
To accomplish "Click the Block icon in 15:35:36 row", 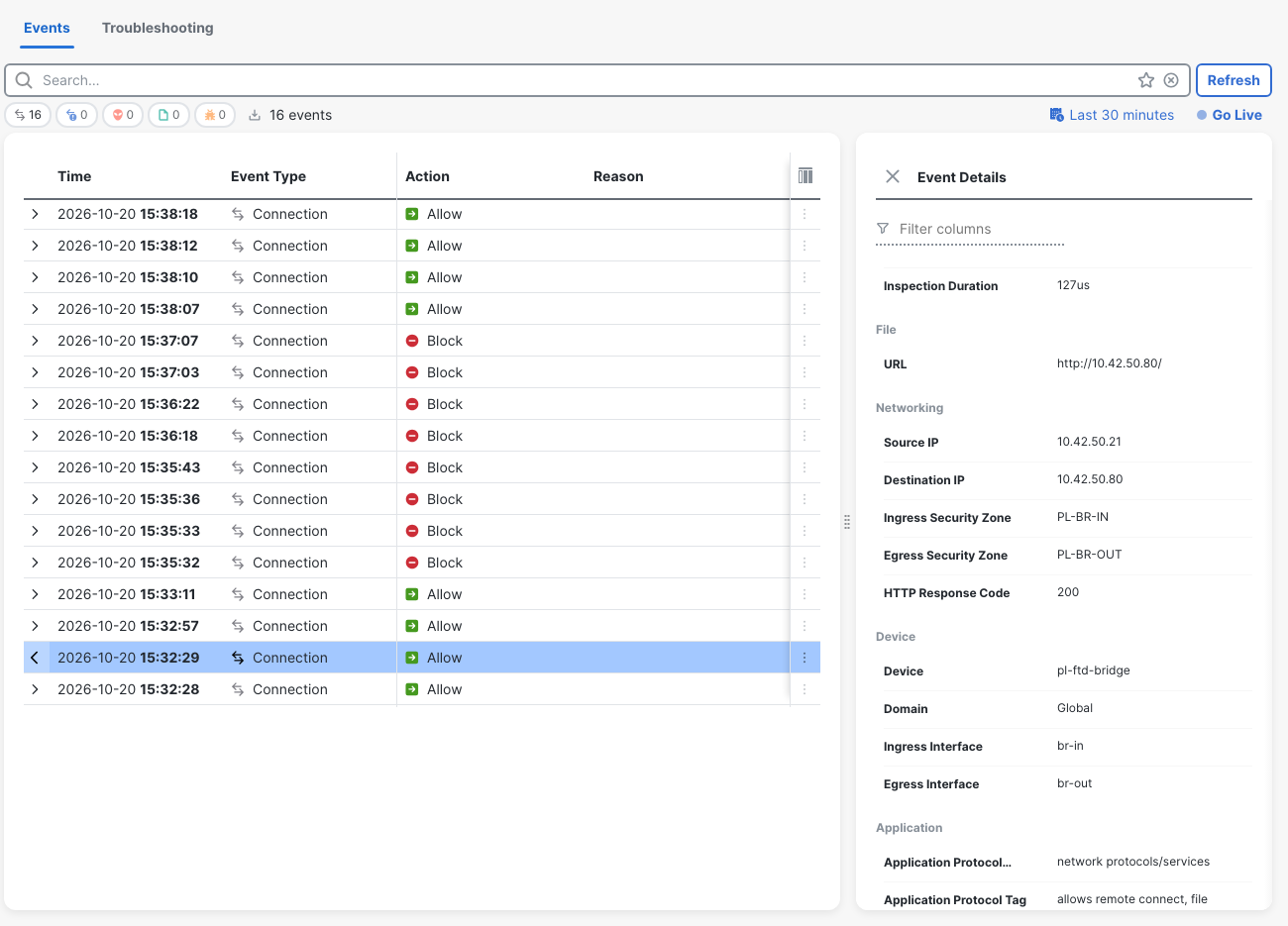I will click(x=412, y=499).
